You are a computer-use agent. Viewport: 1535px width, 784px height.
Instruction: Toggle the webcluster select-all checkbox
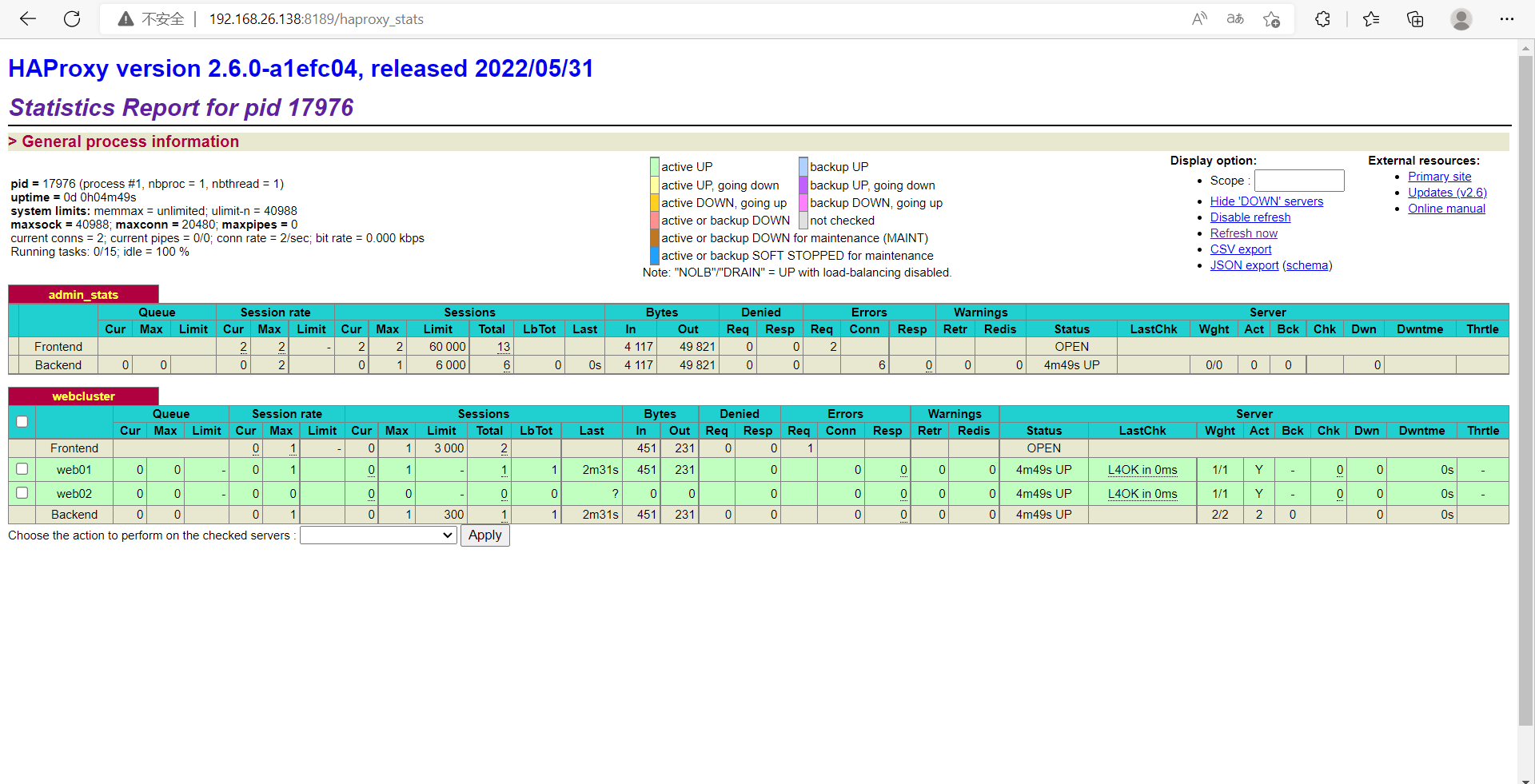coord(22,421)
